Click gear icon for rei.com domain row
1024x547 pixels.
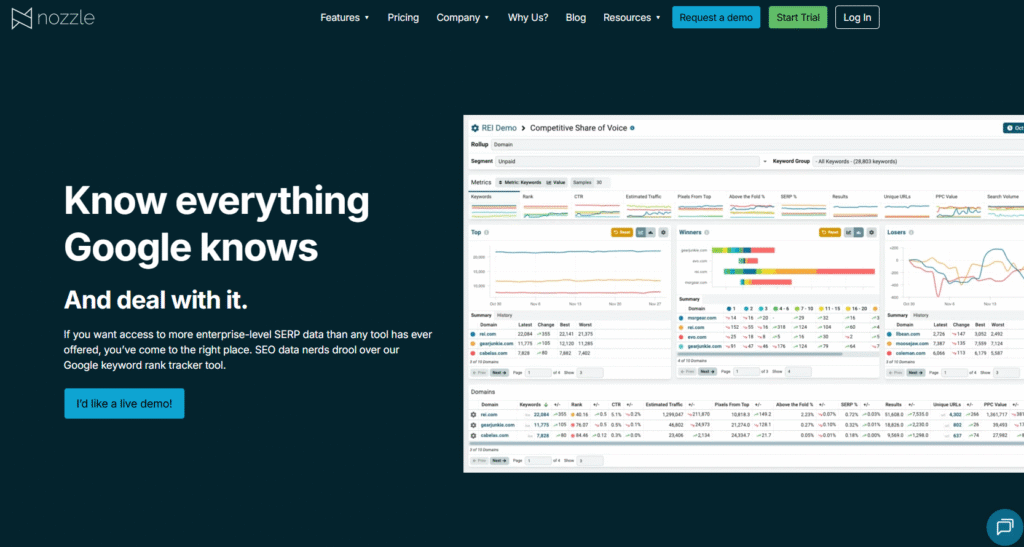473,414
